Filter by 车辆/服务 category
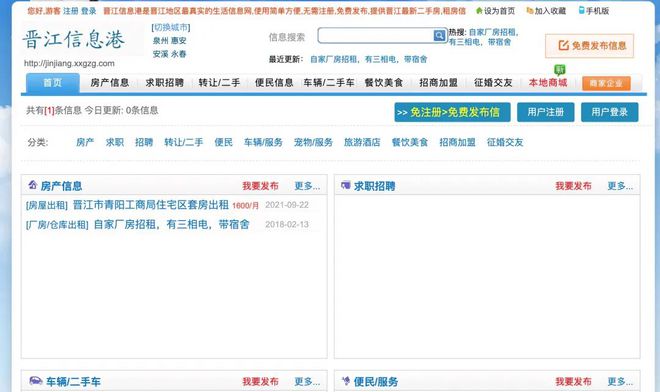This screenshot has width=660, height=392. pos(263,142)
